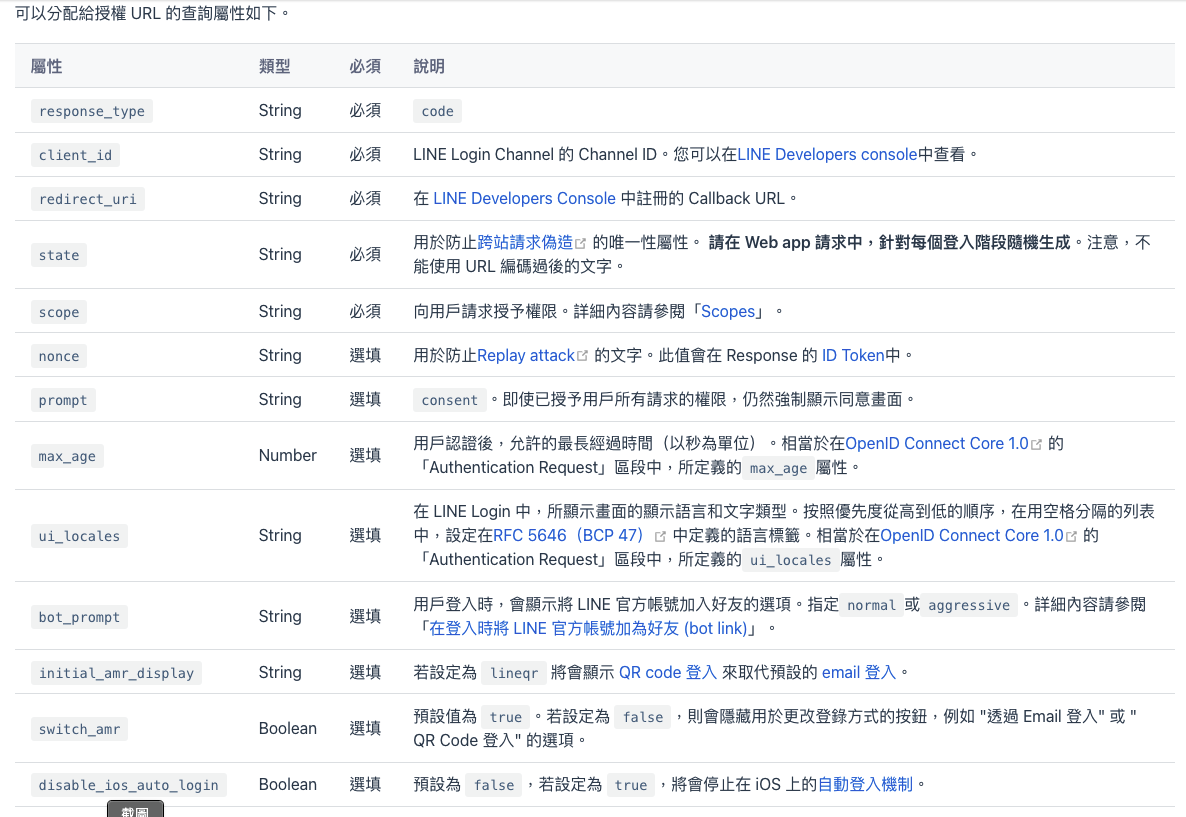The width and height of the screenshot is (1186, 817).
Task: Select the max_age attribute in first column
Action: pos(67,456)
